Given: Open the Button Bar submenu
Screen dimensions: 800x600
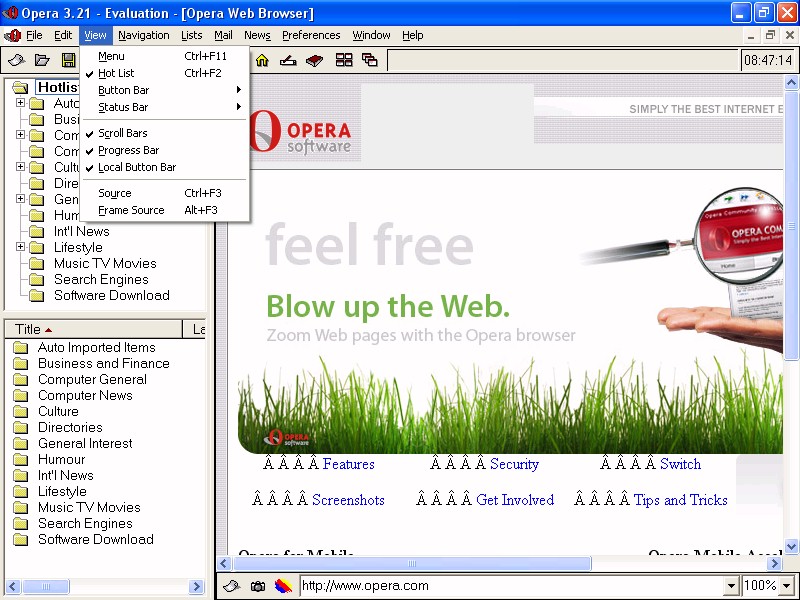Looking at the screenshot, I should point(164,90).
